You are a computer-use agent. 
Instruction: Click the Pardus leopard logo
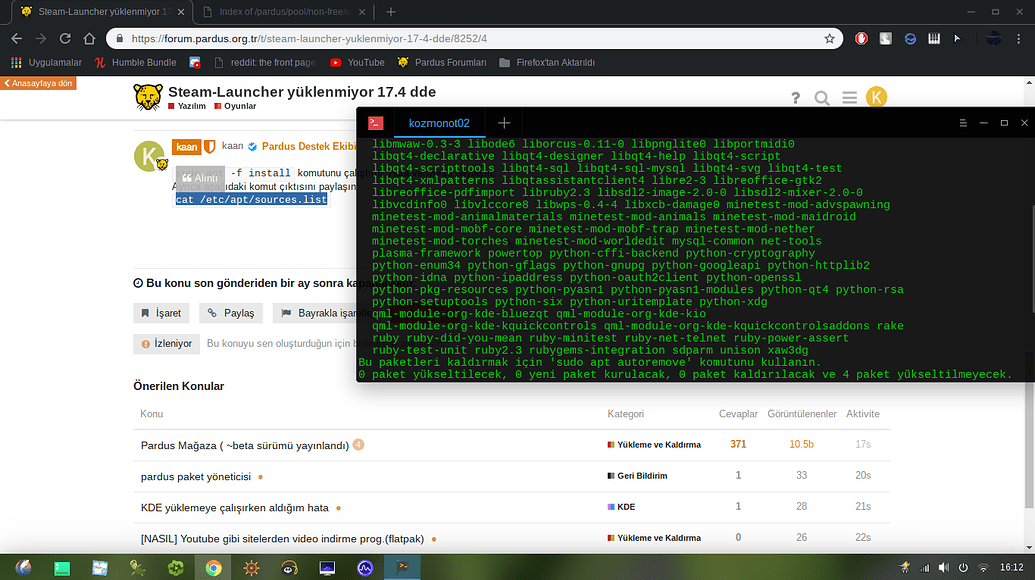pyautogui.click(x=148, y=97)
